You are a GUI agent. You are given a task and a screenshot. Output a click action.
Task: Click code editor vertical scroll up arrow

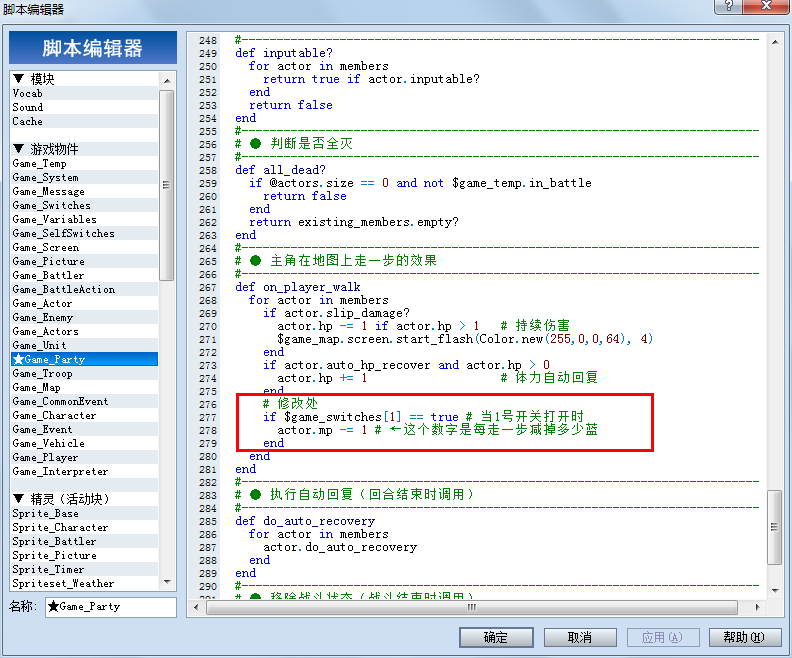(x=774, y=42)
